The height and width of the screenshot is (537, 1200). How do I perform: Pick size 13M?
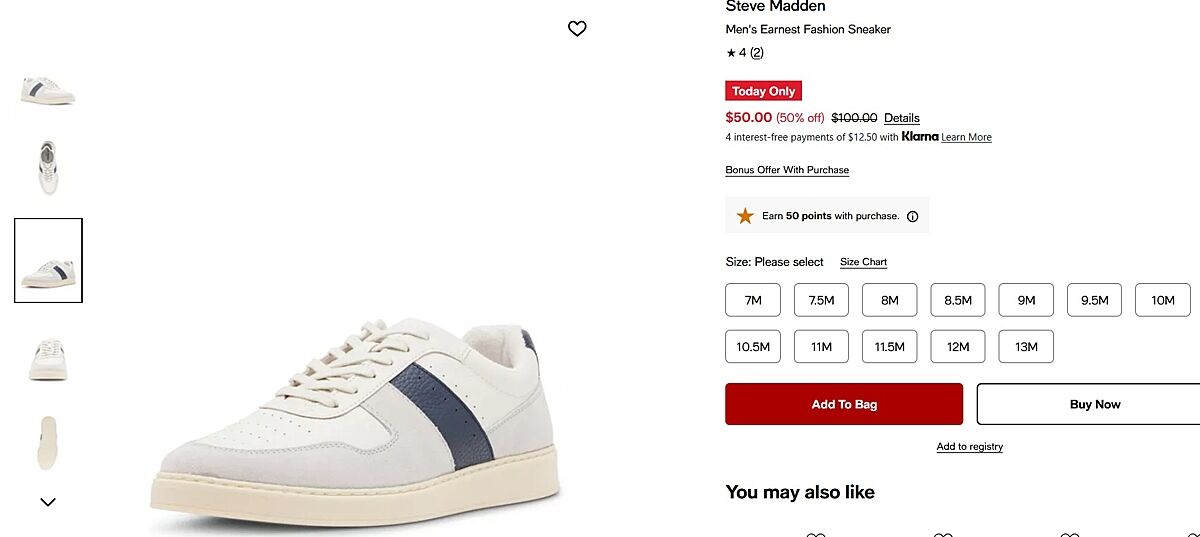pos(1026,347)
